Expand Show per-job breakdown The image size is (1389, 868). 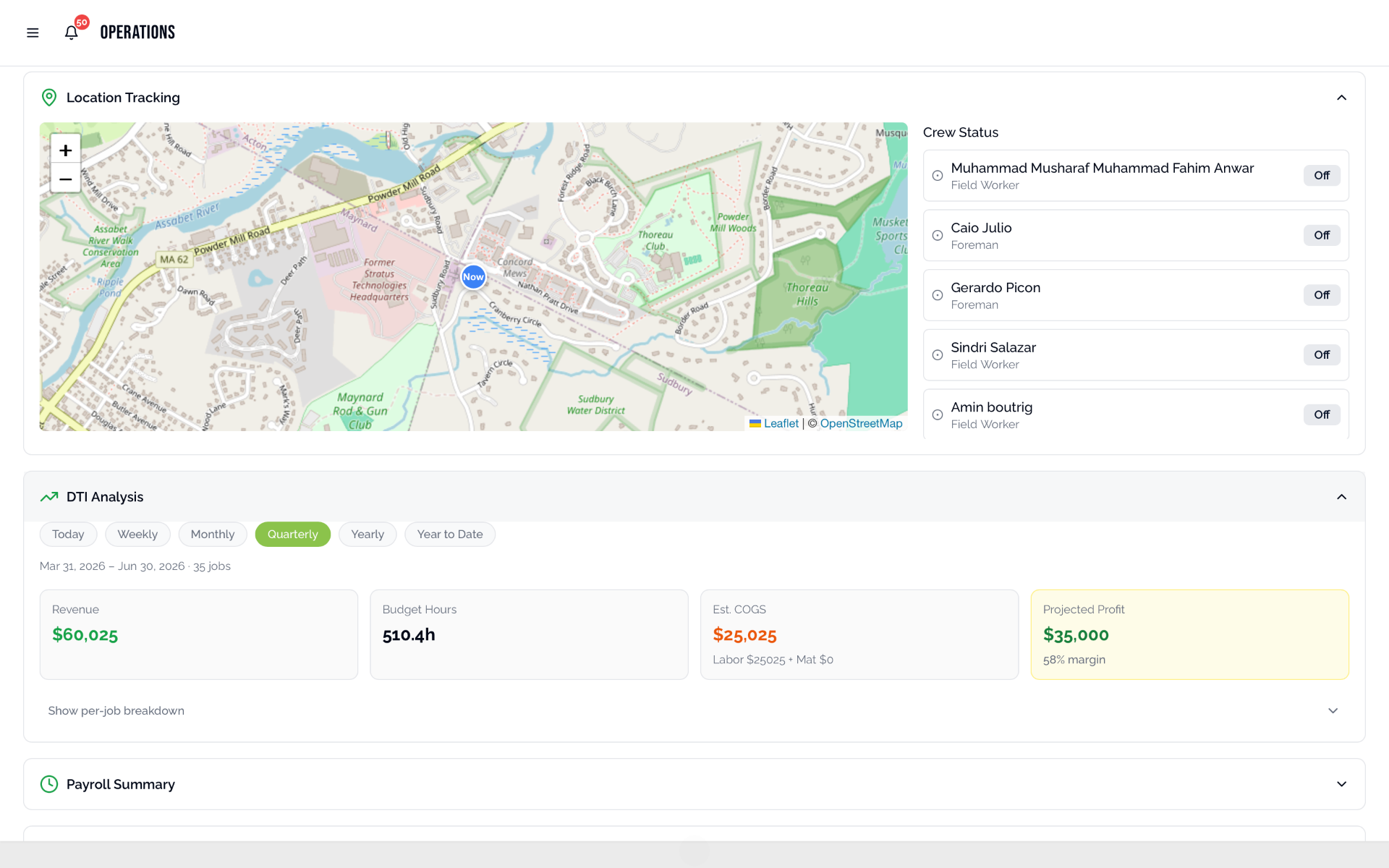pyautogui.click(x=694, y=711)
